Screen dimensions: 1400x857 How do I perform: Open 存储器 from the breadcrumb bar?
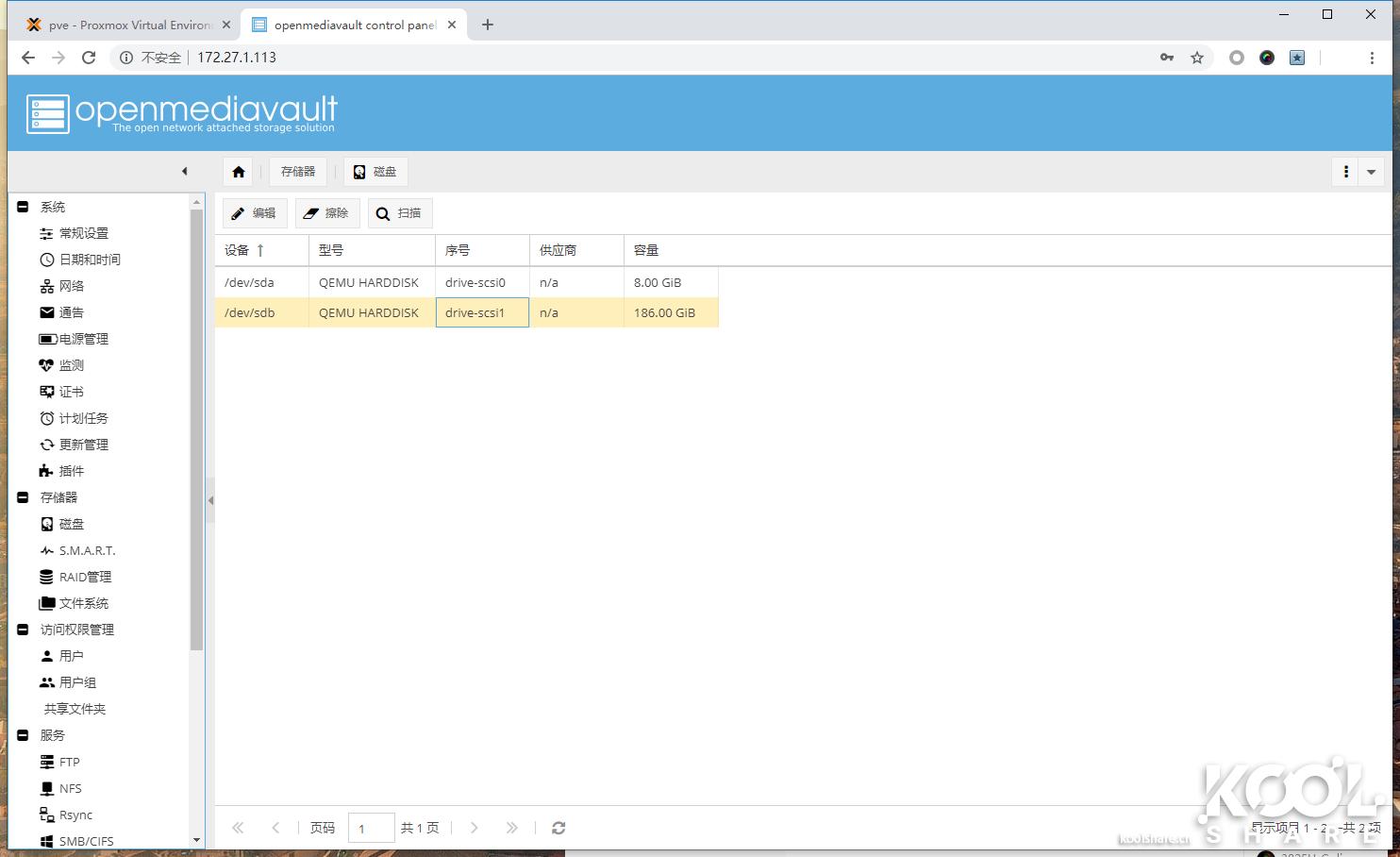(x=298, y=171)
